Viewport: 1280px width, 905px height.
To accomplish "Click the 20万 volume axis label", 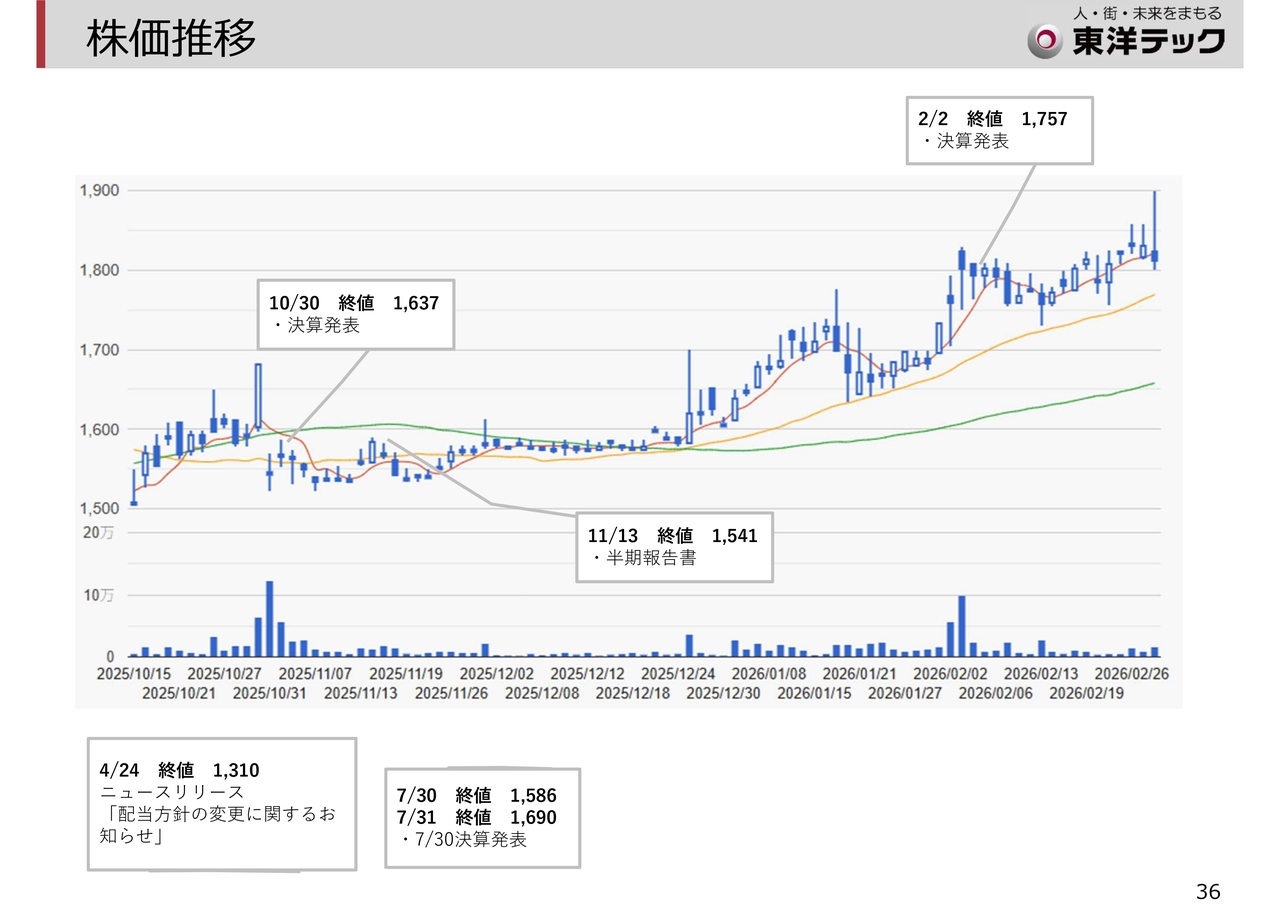I will tap(98, 533).
